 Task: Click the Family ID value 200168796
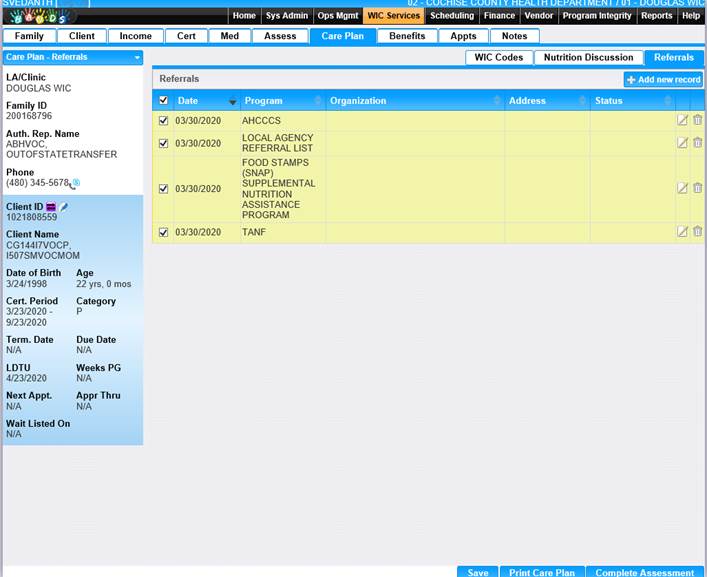29,116
